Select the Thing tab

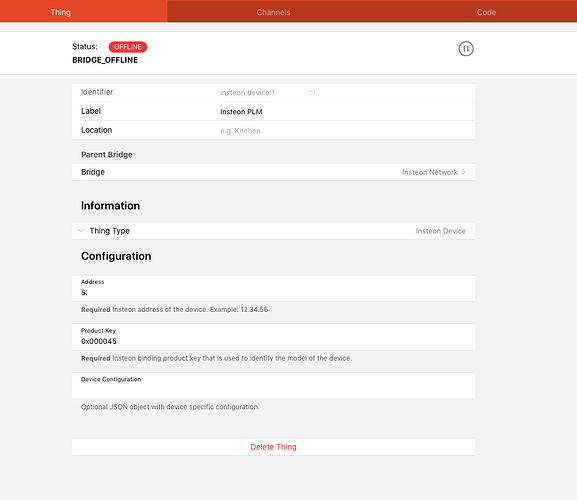click(x=61, y=12)
